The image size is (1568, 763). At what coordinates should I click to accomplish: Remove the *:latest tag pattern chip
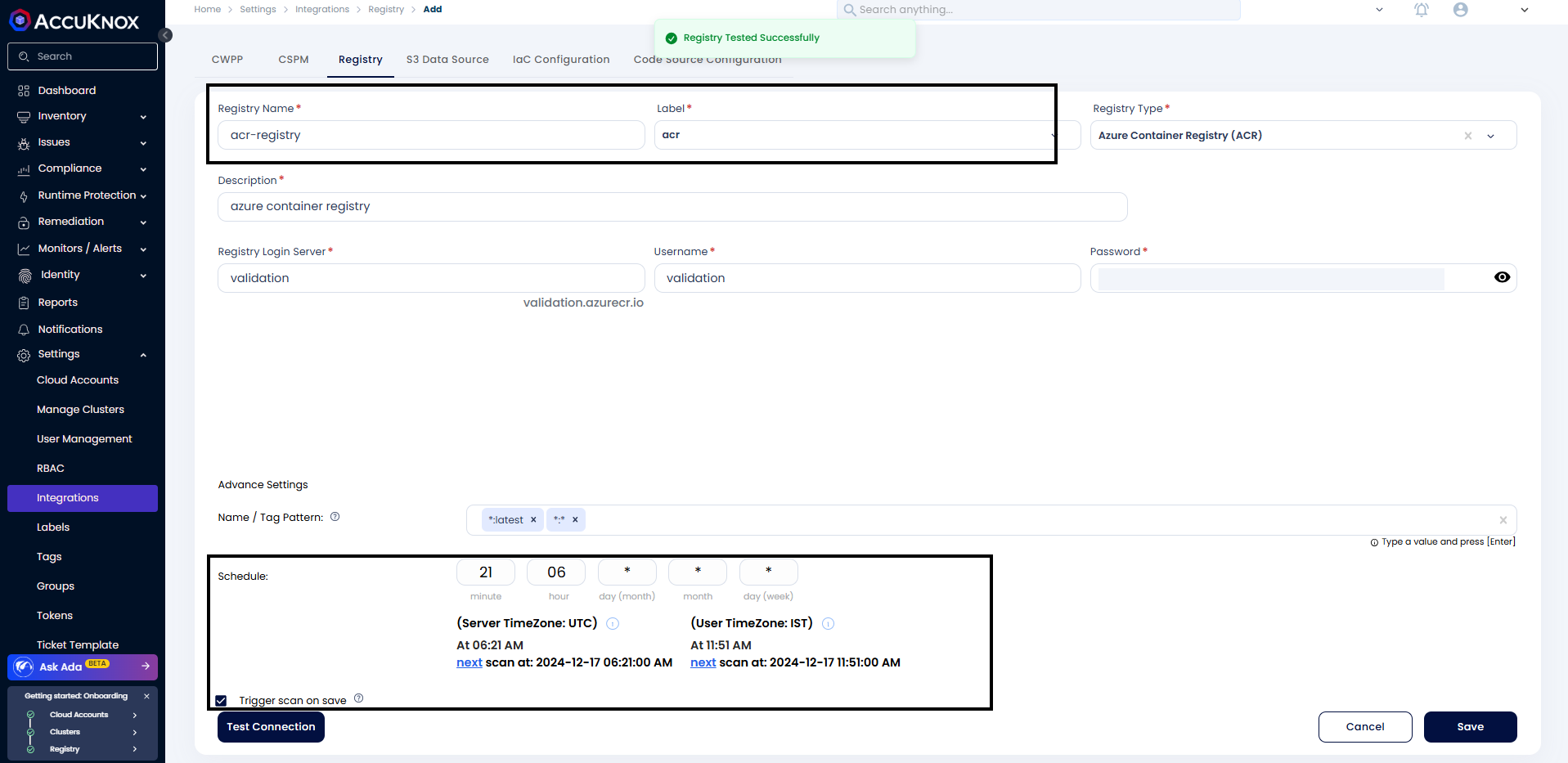click(x=533, y=520)
